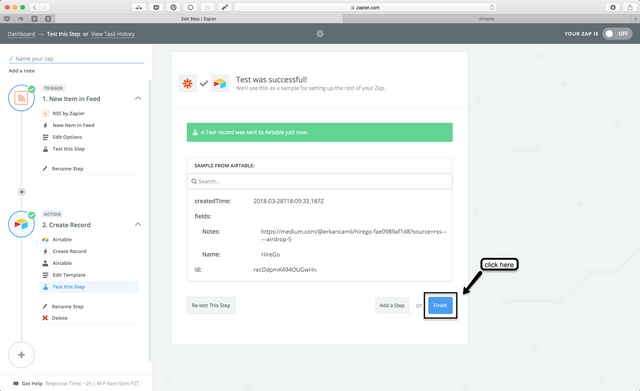Click the Pocket extension icon in toolbar
This screenshot has width=640, height=391.
156,7
